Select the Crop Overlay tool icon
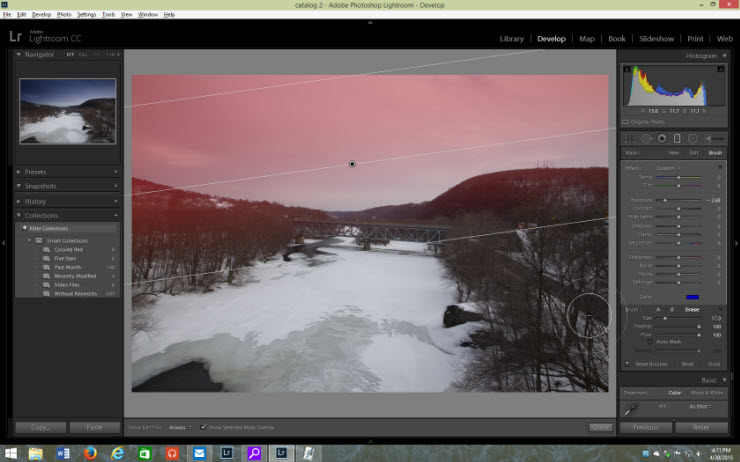Screen dimensions: 740x462 pyautogui.click(x=629, y=138)
